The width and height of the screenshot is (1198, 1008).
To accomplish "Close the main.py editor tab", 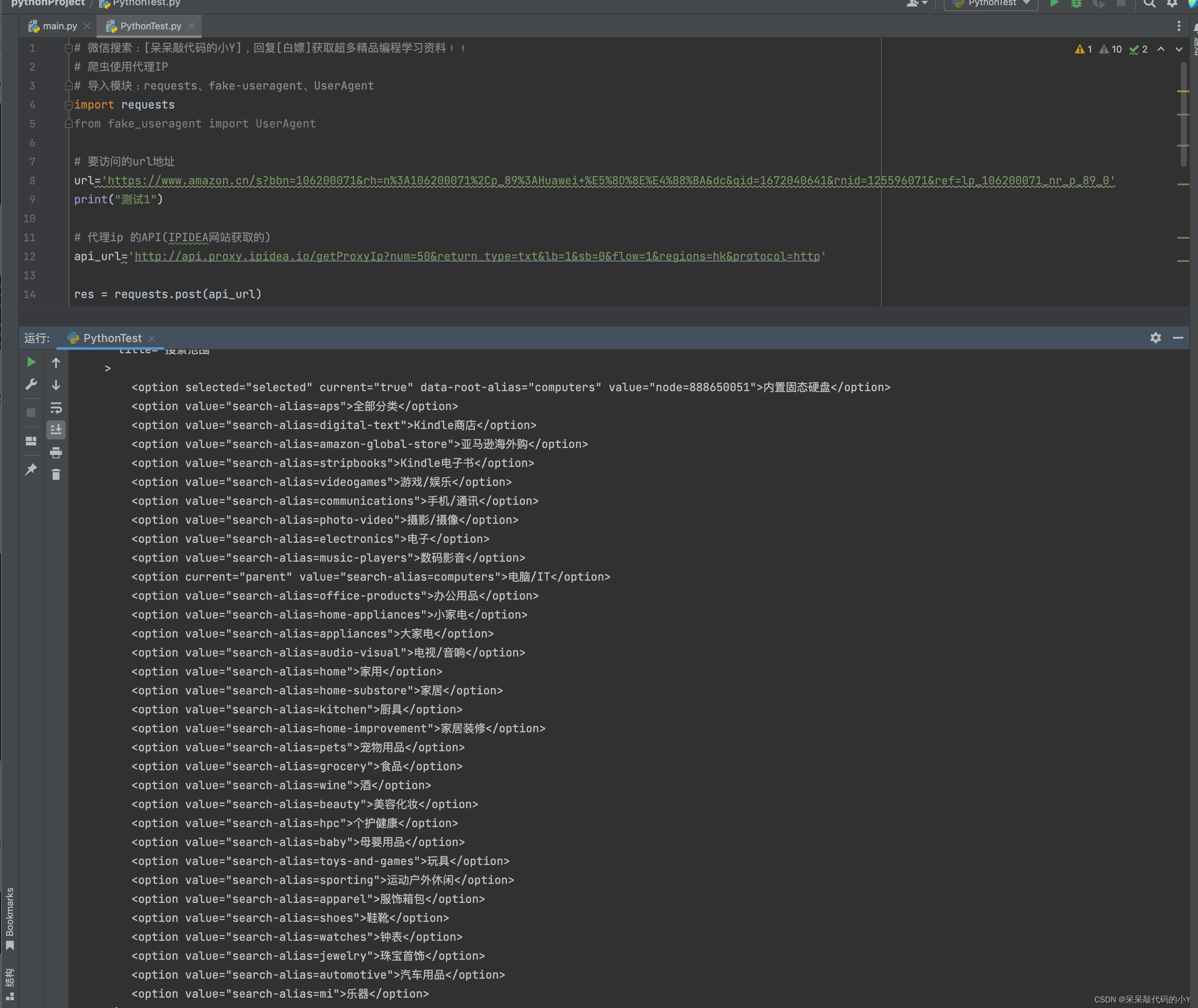I will tap(87, 26).
